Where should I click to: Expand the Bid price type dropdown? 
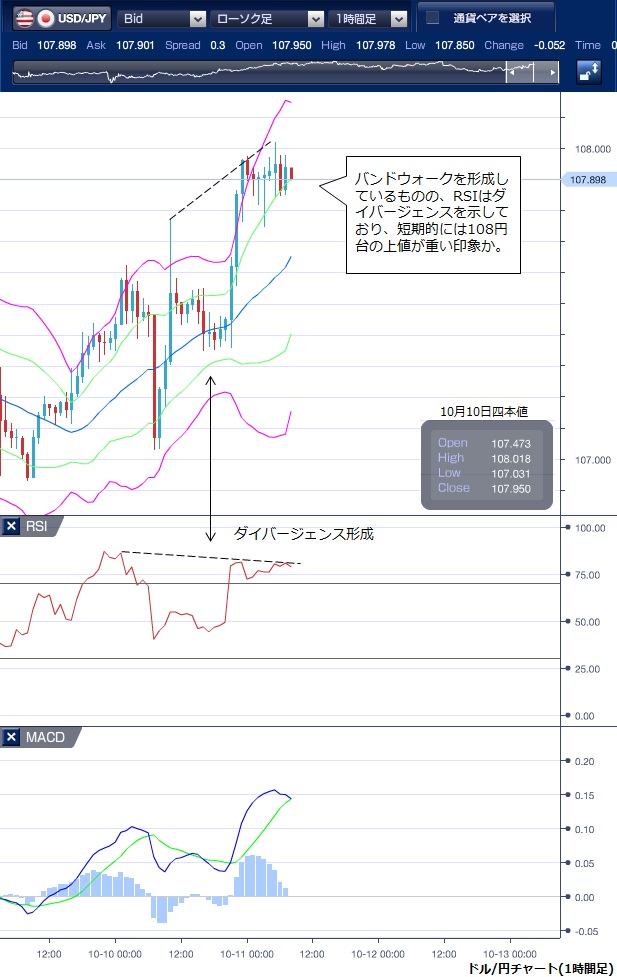pyautogui.click(x=162, y=18)
